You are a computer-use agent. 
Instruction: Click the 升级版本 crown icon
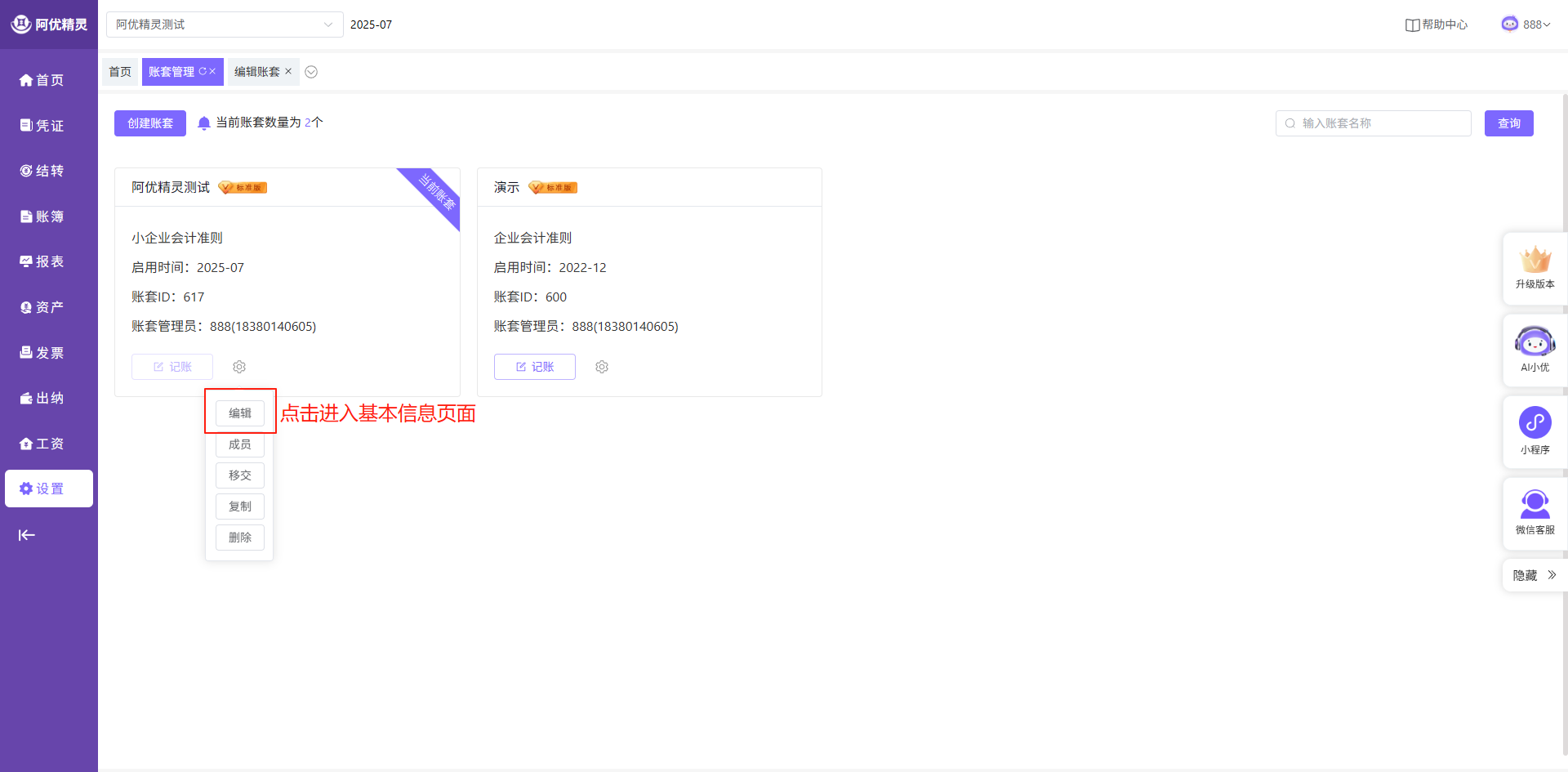[x=1535, y=261]
